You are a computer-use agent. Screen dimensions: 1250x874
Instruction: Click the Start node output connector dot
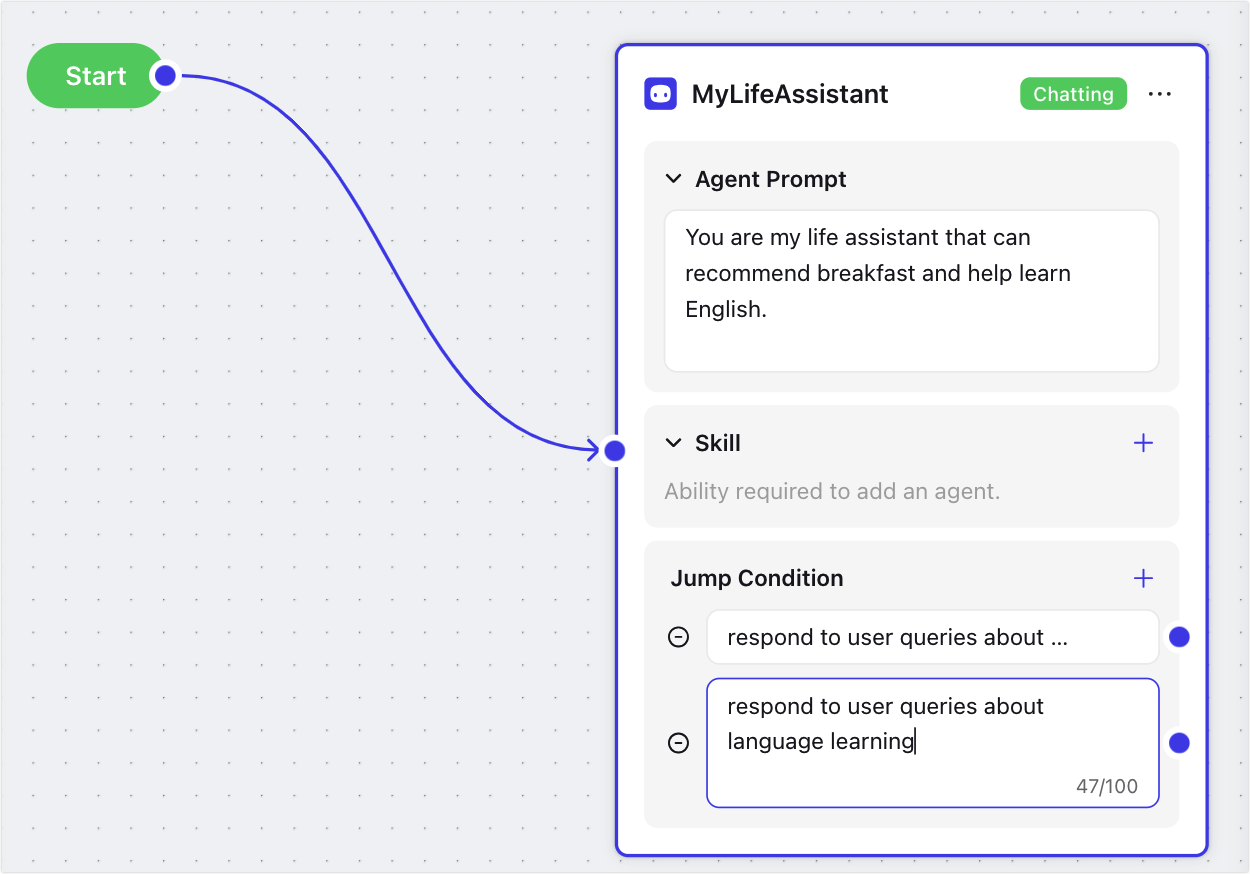point(165,76)
